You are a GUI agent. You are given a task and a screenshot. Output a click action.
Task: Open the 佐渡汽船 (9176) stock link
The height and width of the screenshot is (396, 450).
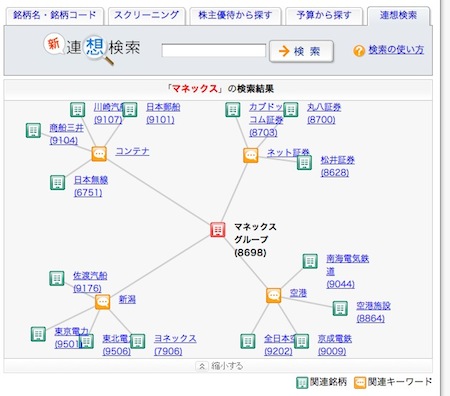[90, 282]
